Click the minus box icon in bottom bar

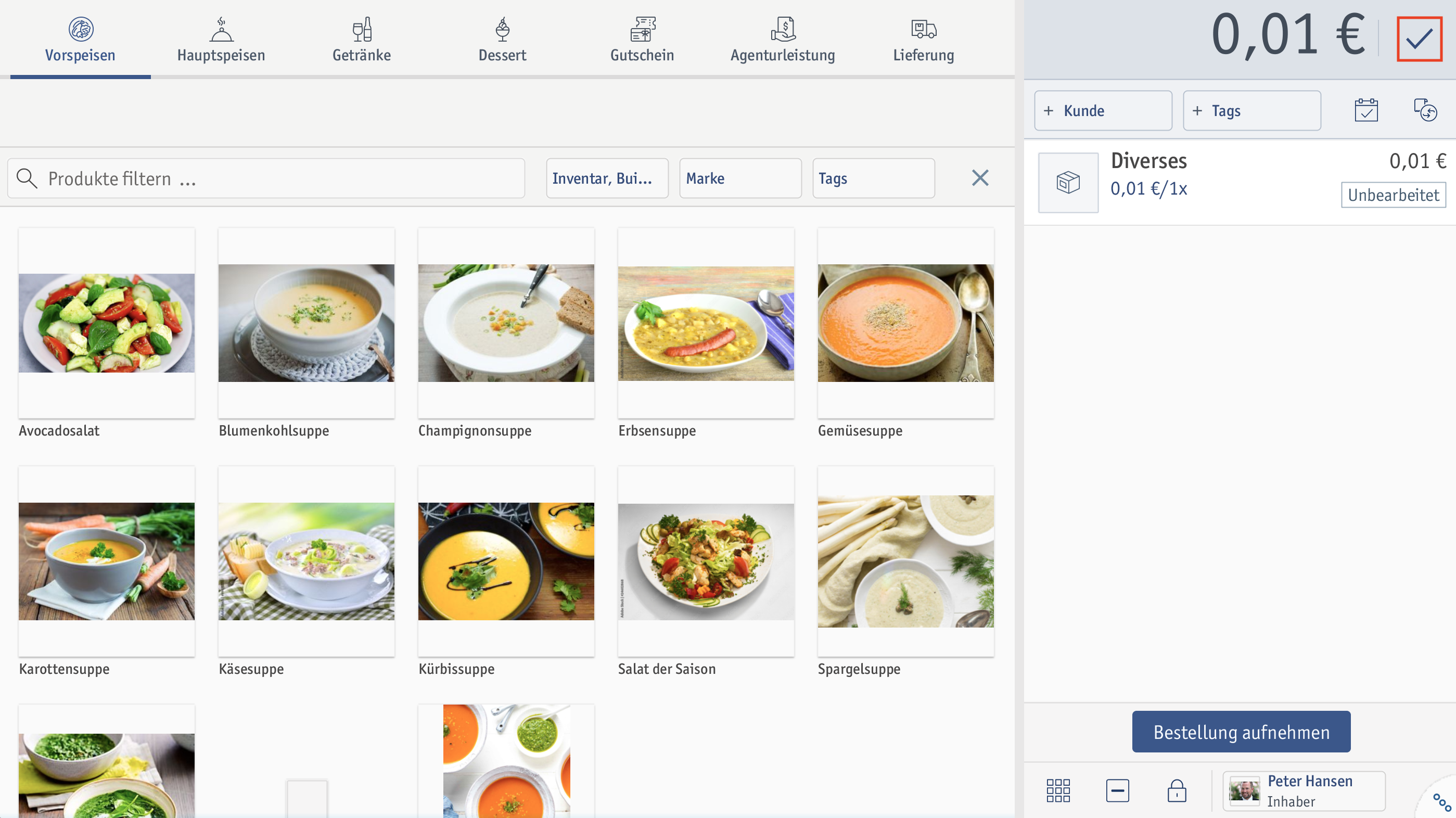click(1117, 790)
